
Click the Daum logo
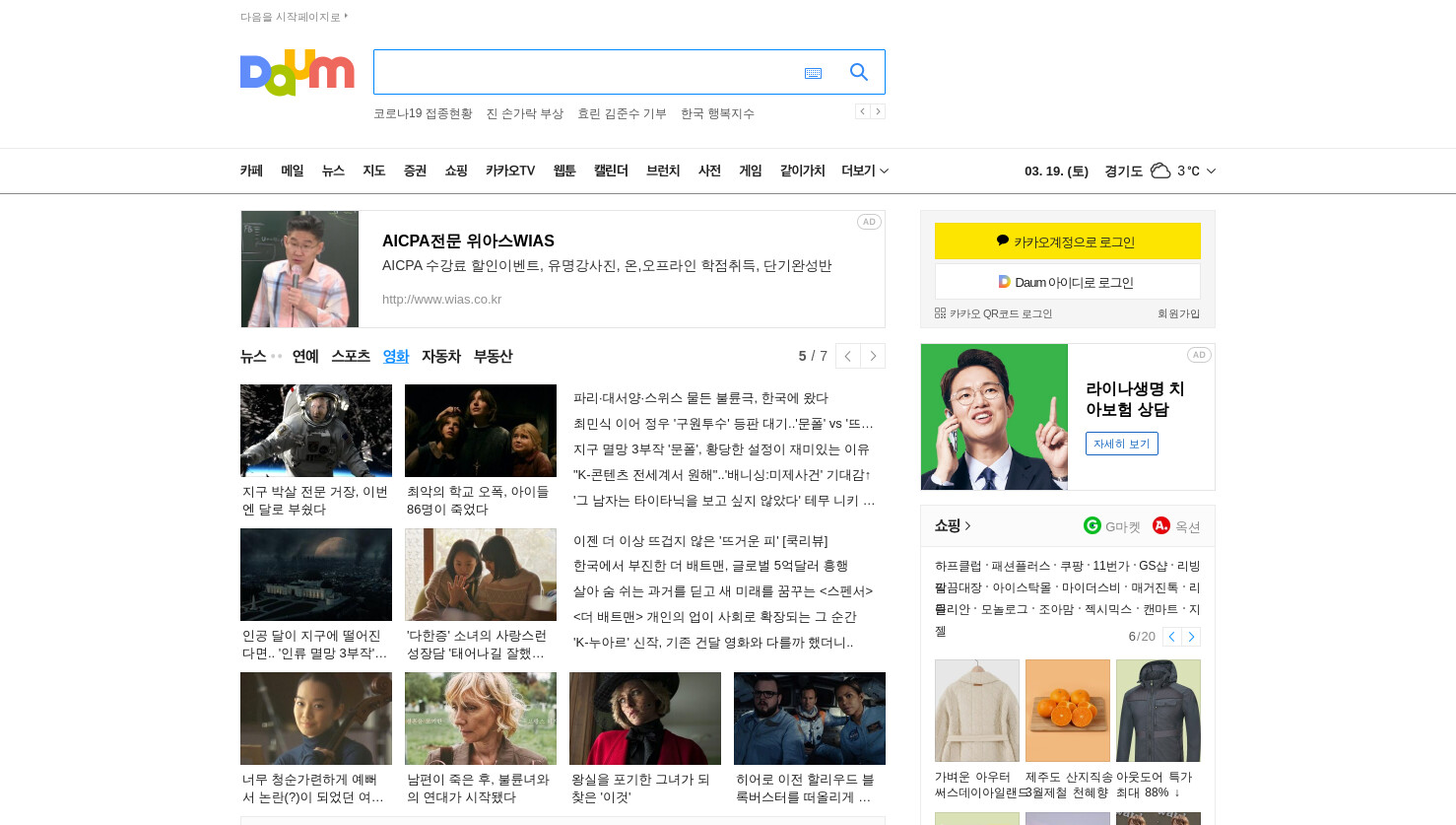tap(297, 72)
